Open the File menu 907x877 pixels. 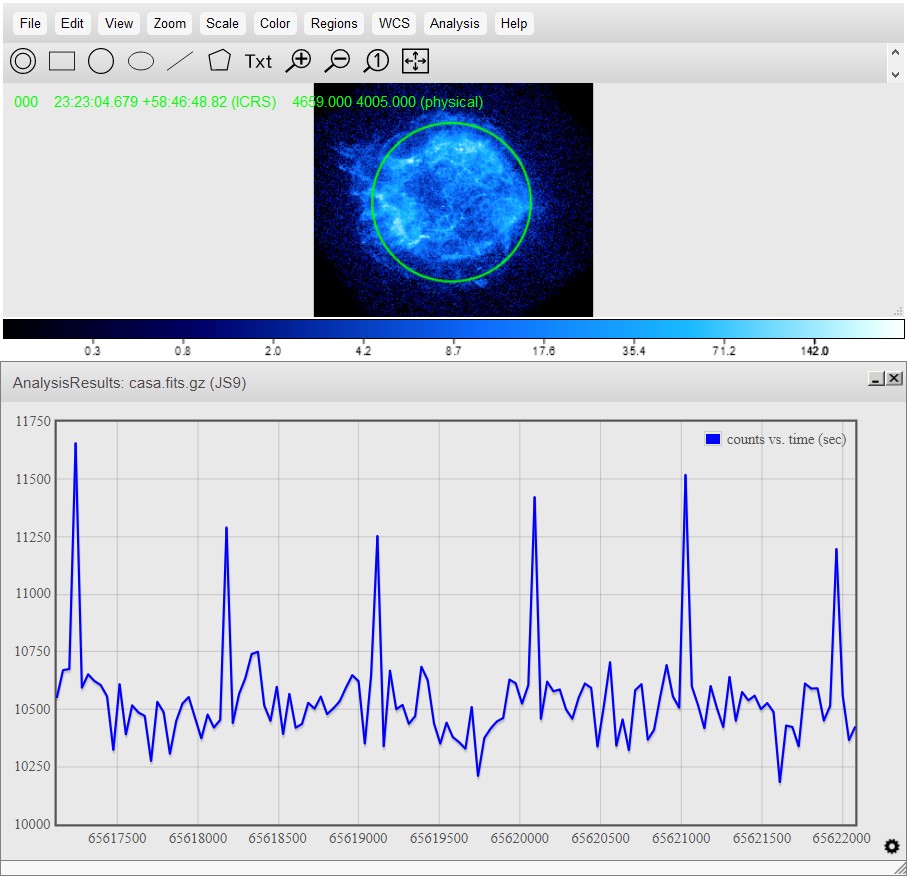pos(31,23)
